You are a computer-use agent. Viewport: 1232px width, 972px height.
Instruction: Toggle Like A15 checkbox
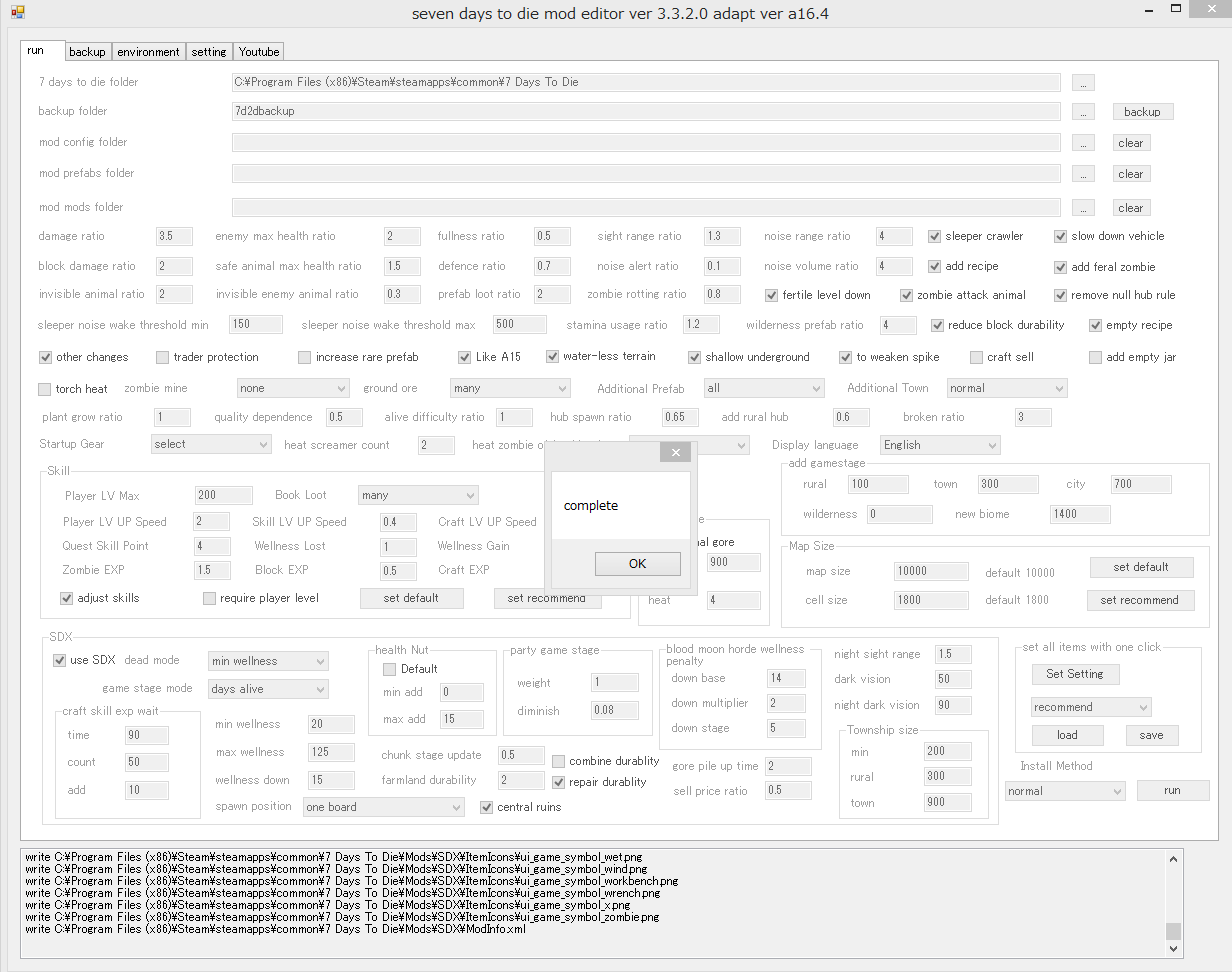(464, 358)
